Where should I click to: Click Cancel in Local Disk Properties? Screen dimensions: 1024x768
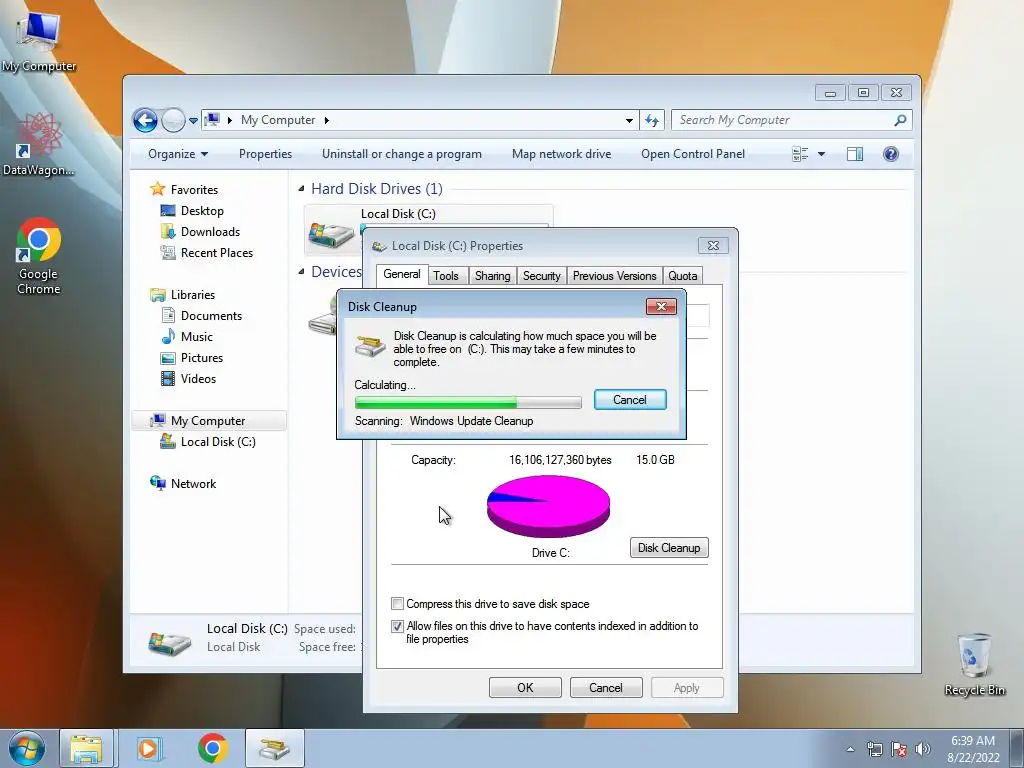606,688
